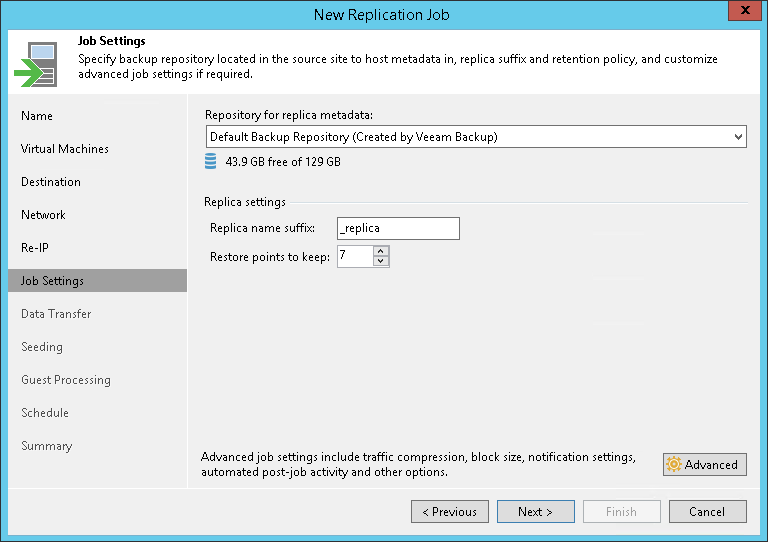Click the Guest Processing step
The height and width of the screenshot is (542, 768).
point(66,380)
